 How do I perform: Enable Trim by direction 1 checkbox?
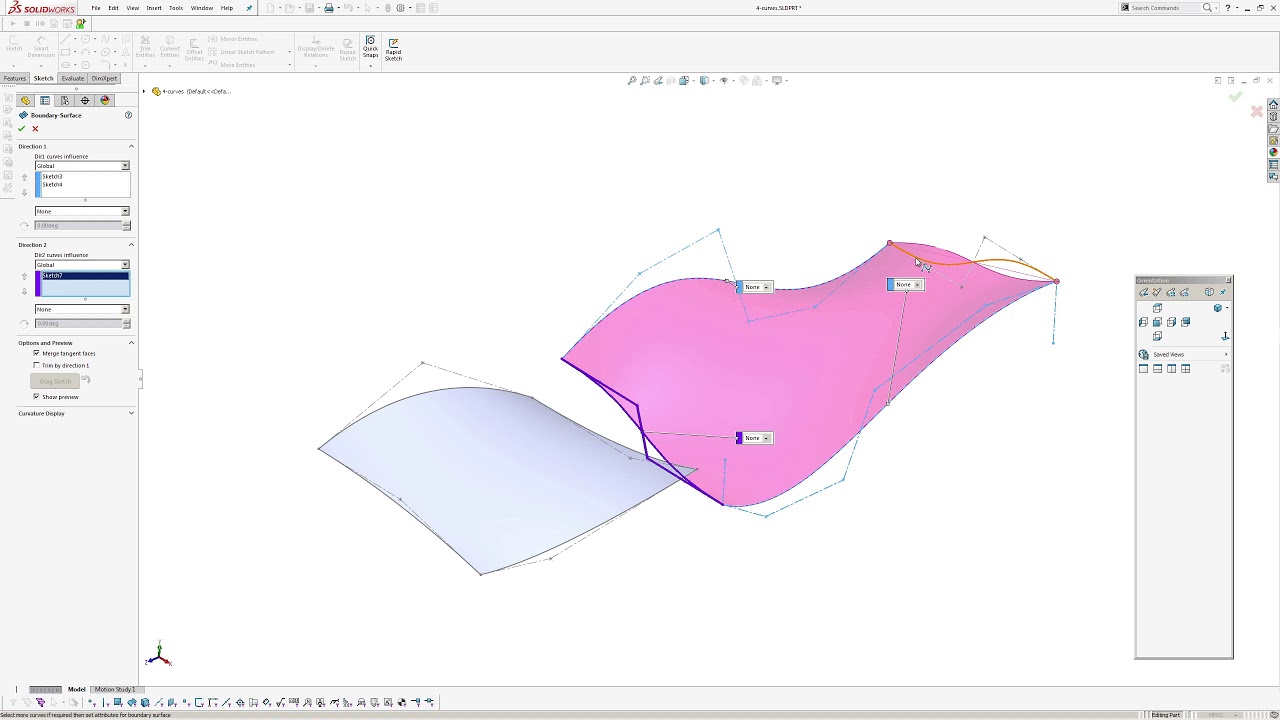coord(36,365)
